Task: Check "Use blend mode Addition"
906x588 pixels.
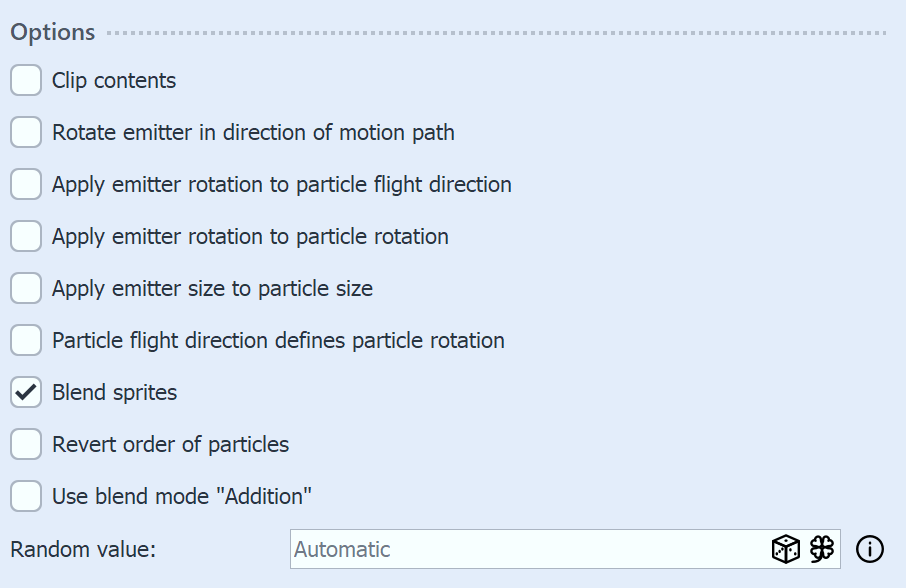Action: pyautogui.click(x=25, y=496)
